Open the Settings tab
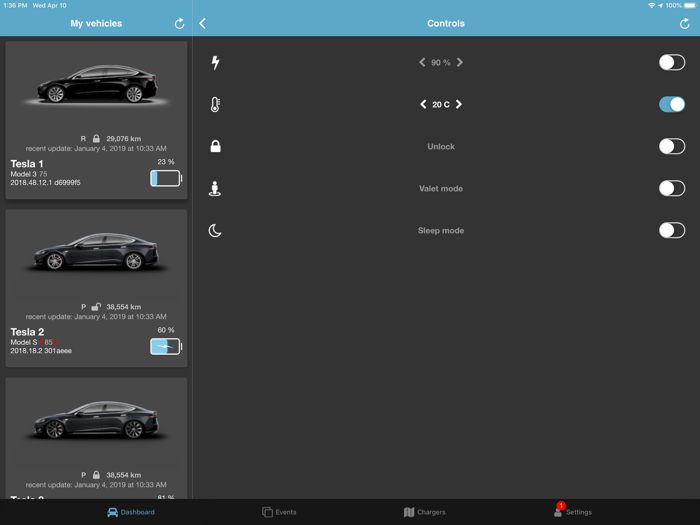The height and width of the screenshot is (525, 700). tap(573, 510)
